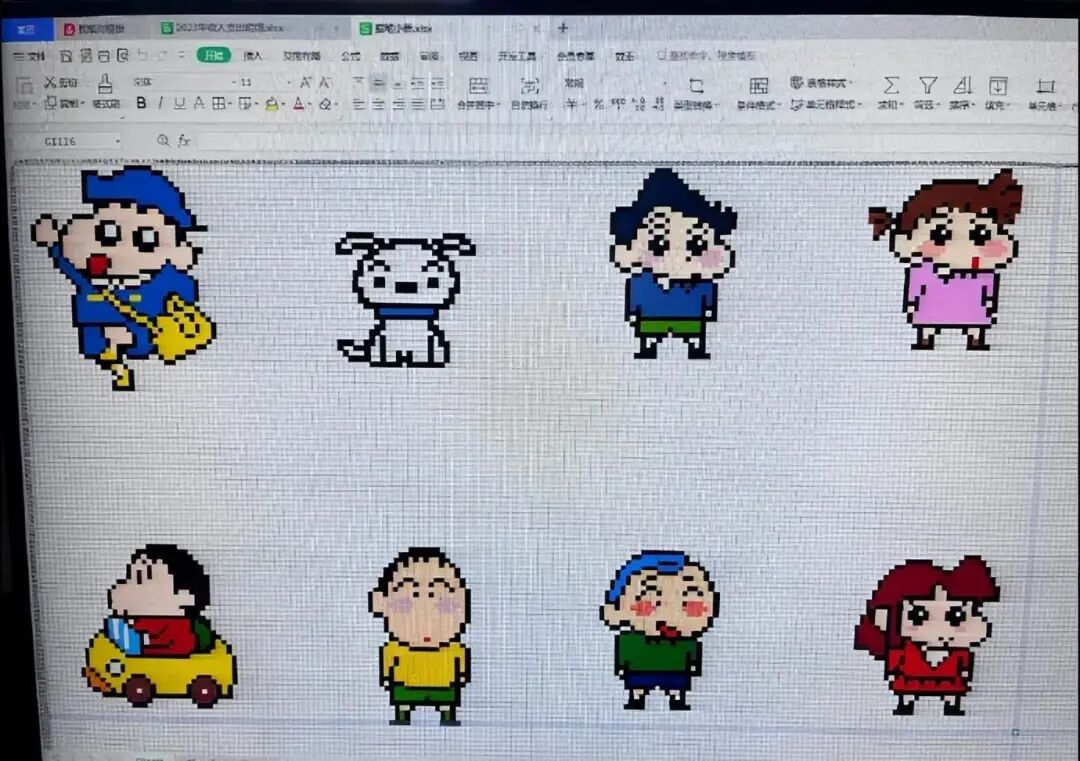Image resolution: width=1080 pixels, height=761 pixels.
Task: Click the increase font size A icon
Action: [305, 83]
